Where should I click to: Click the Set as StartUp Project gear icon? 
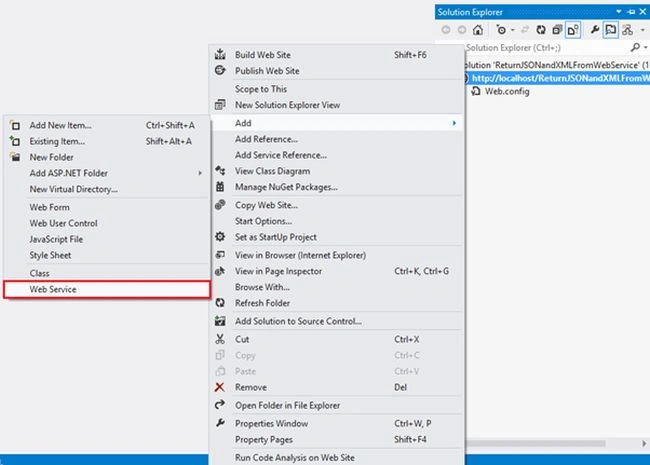(x=220, y=237)
